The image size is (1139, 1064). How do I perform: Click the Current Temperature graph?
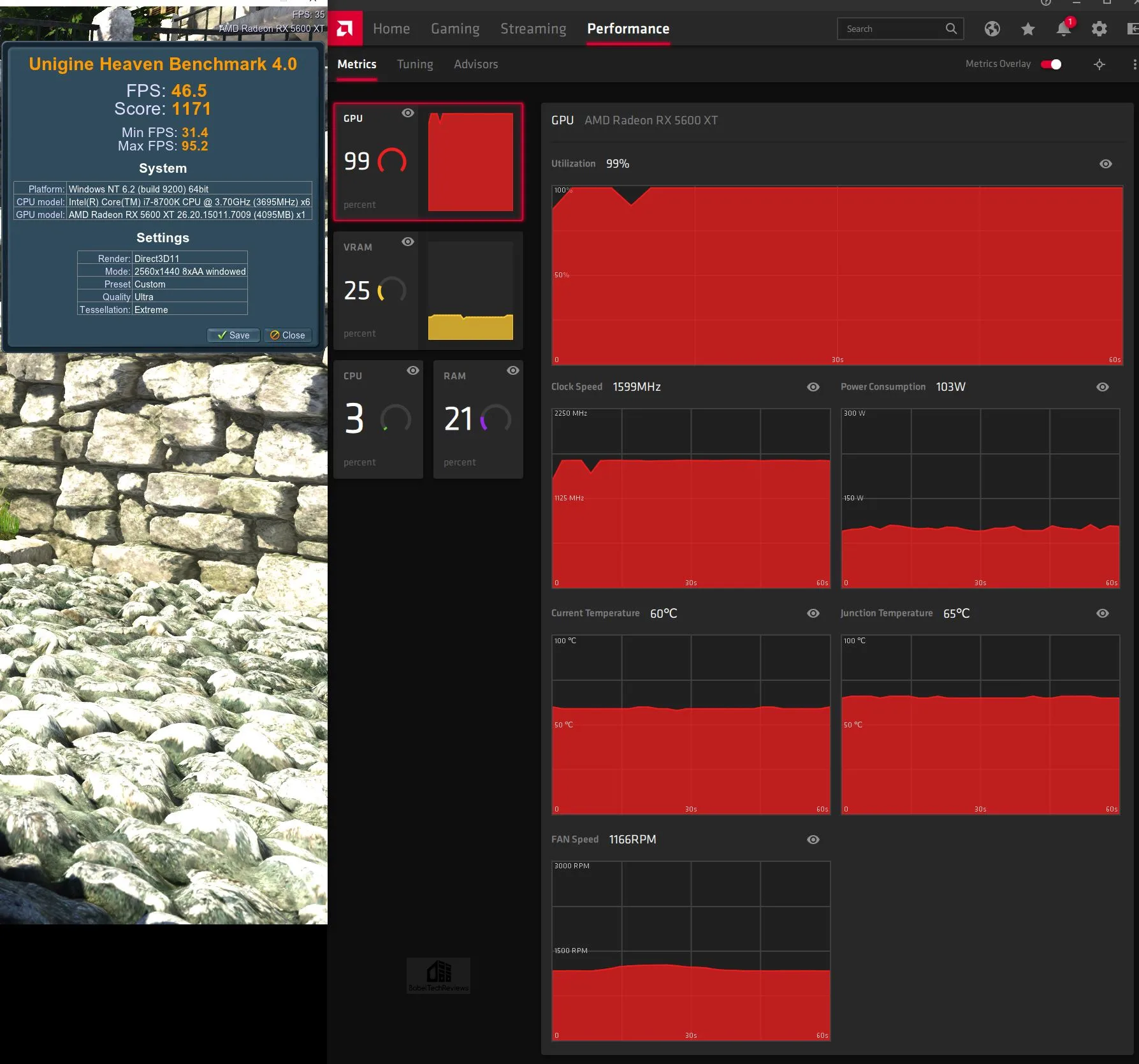pos(691,725)
